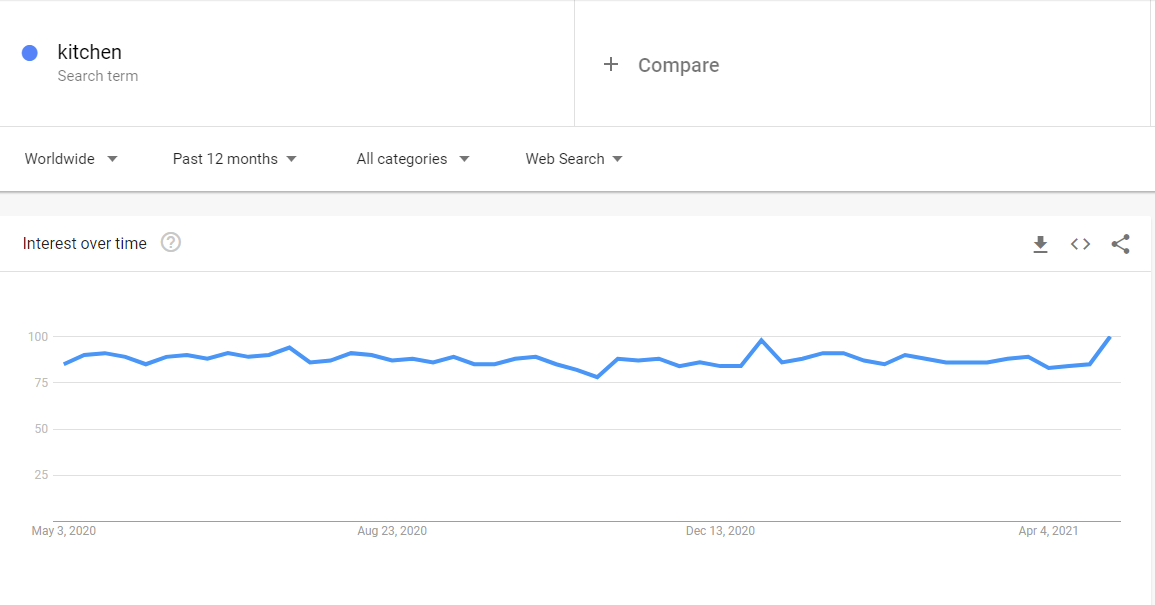Open the embed code icon
Screen dimensions: 1155x605
point(1080,244)
